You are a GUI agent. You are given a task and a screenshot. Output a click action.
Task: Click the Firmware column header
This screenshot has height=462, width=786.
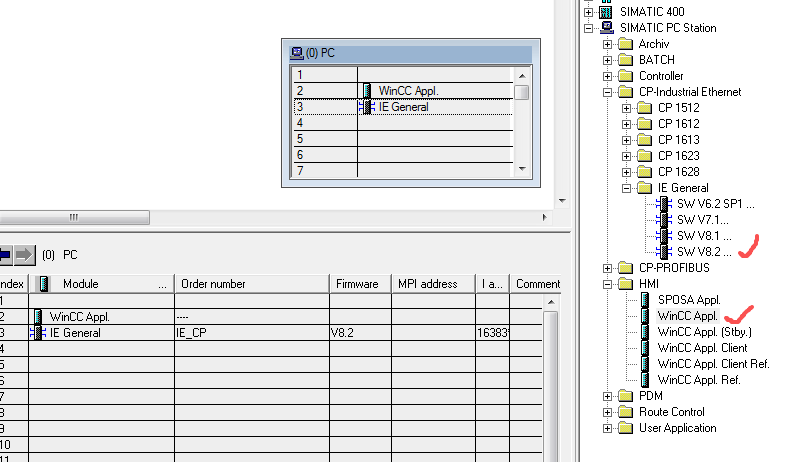coord(357,284)
